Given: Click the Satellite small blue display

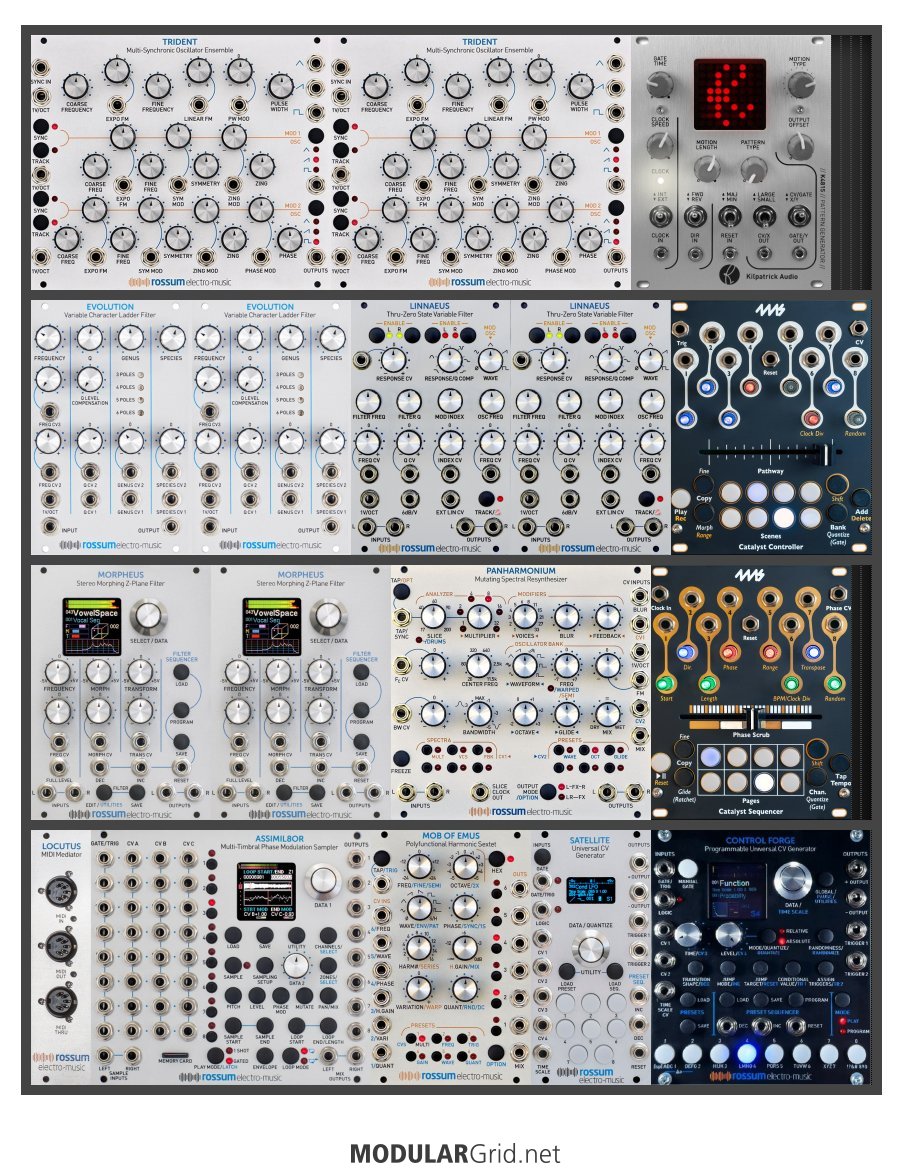Looking at the screenshot, I should (591, 892).
